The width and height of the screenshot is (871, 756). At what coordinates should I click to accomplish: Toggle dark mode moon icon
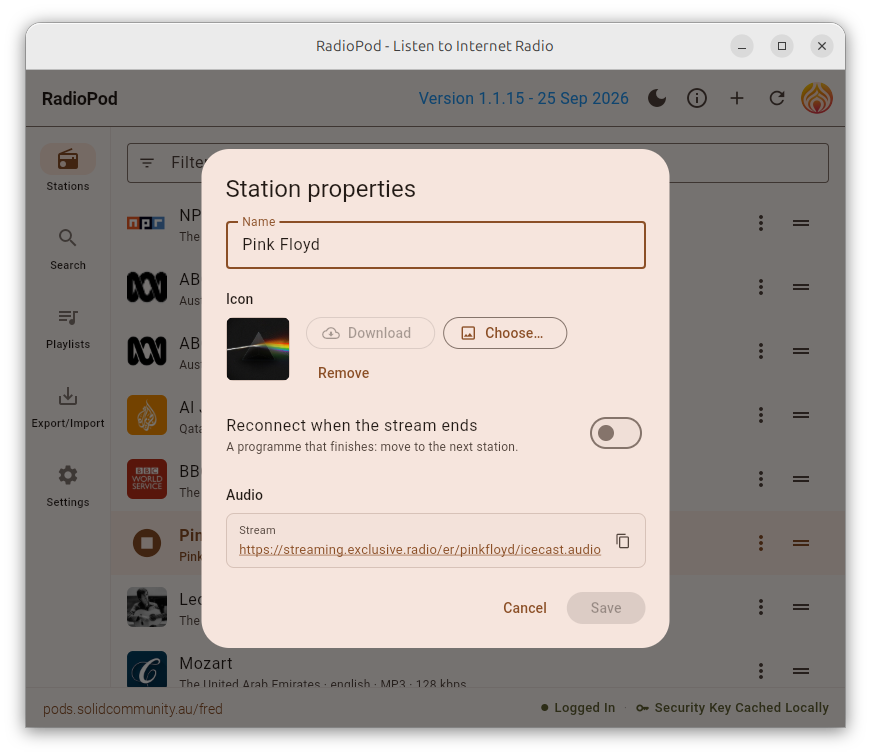[x=657, y=98]
